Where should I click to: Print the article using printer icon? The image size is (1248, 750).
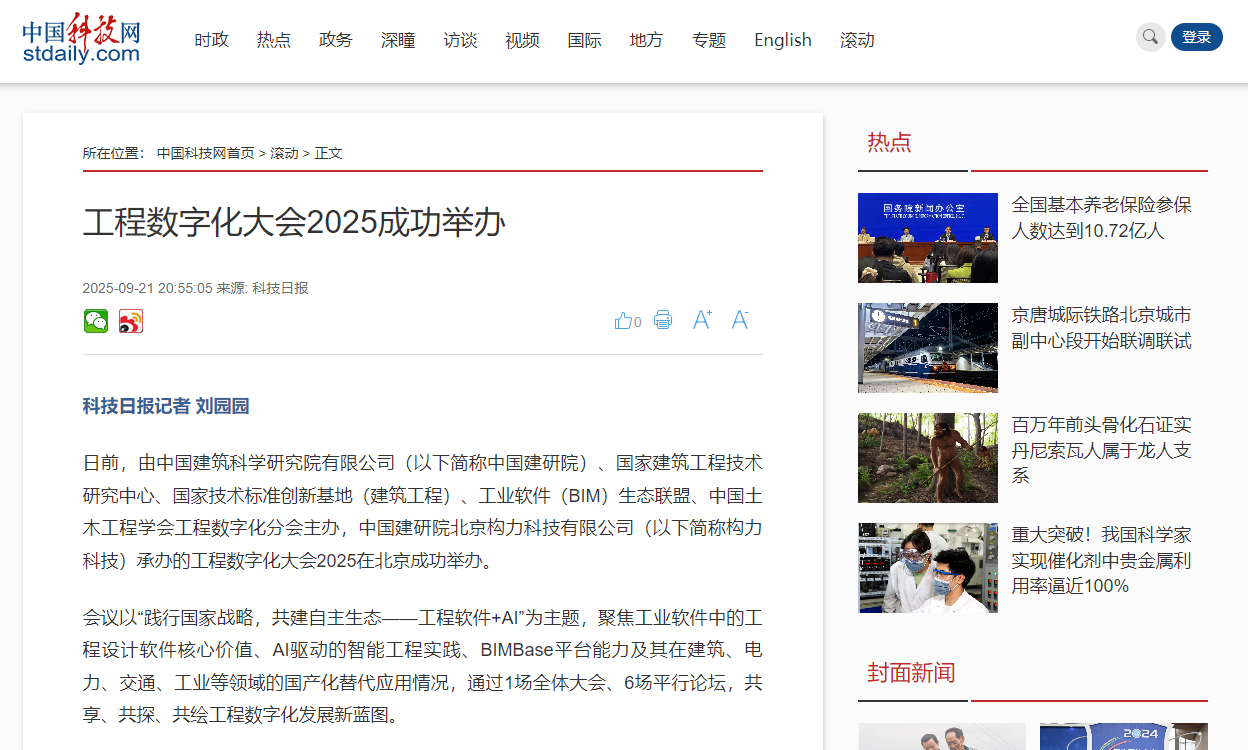663,321
